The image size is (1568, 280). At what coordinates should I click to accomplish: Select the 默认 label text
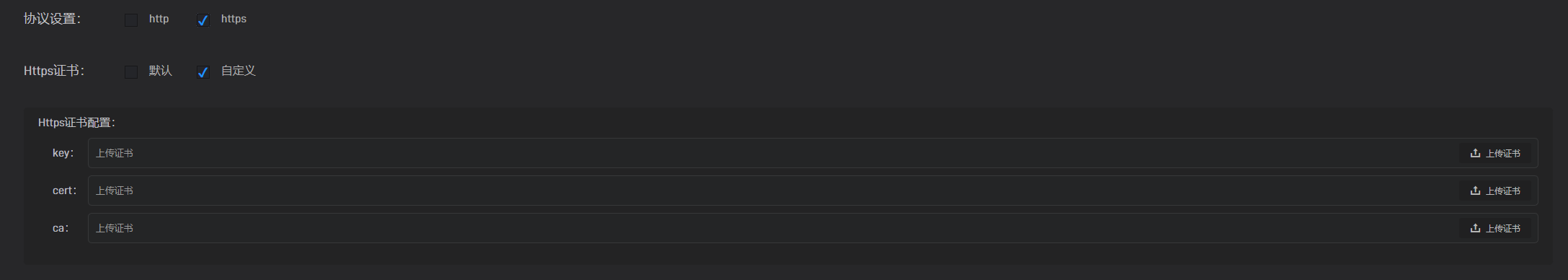161,71
